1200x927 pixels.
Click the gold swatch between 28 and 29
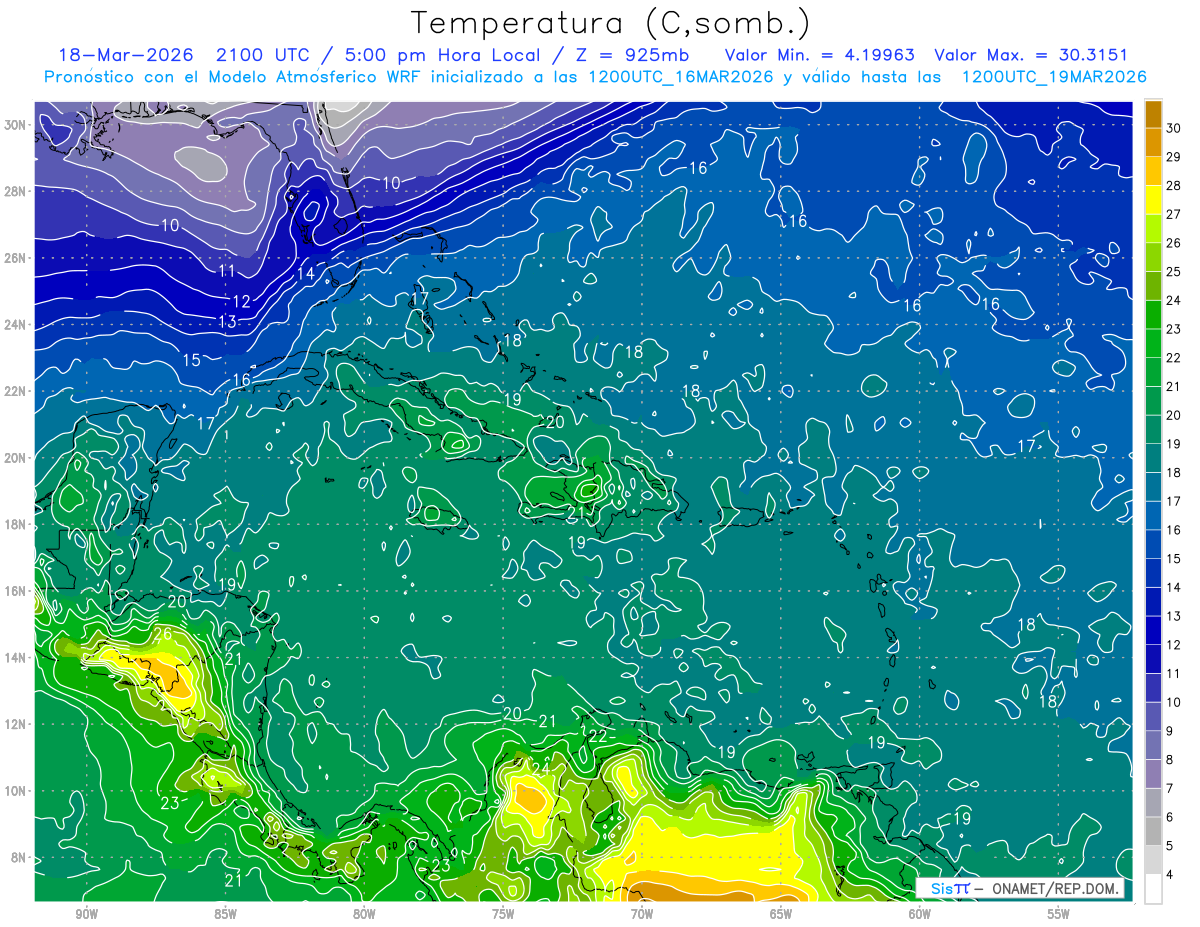[x=1153, y=171]
